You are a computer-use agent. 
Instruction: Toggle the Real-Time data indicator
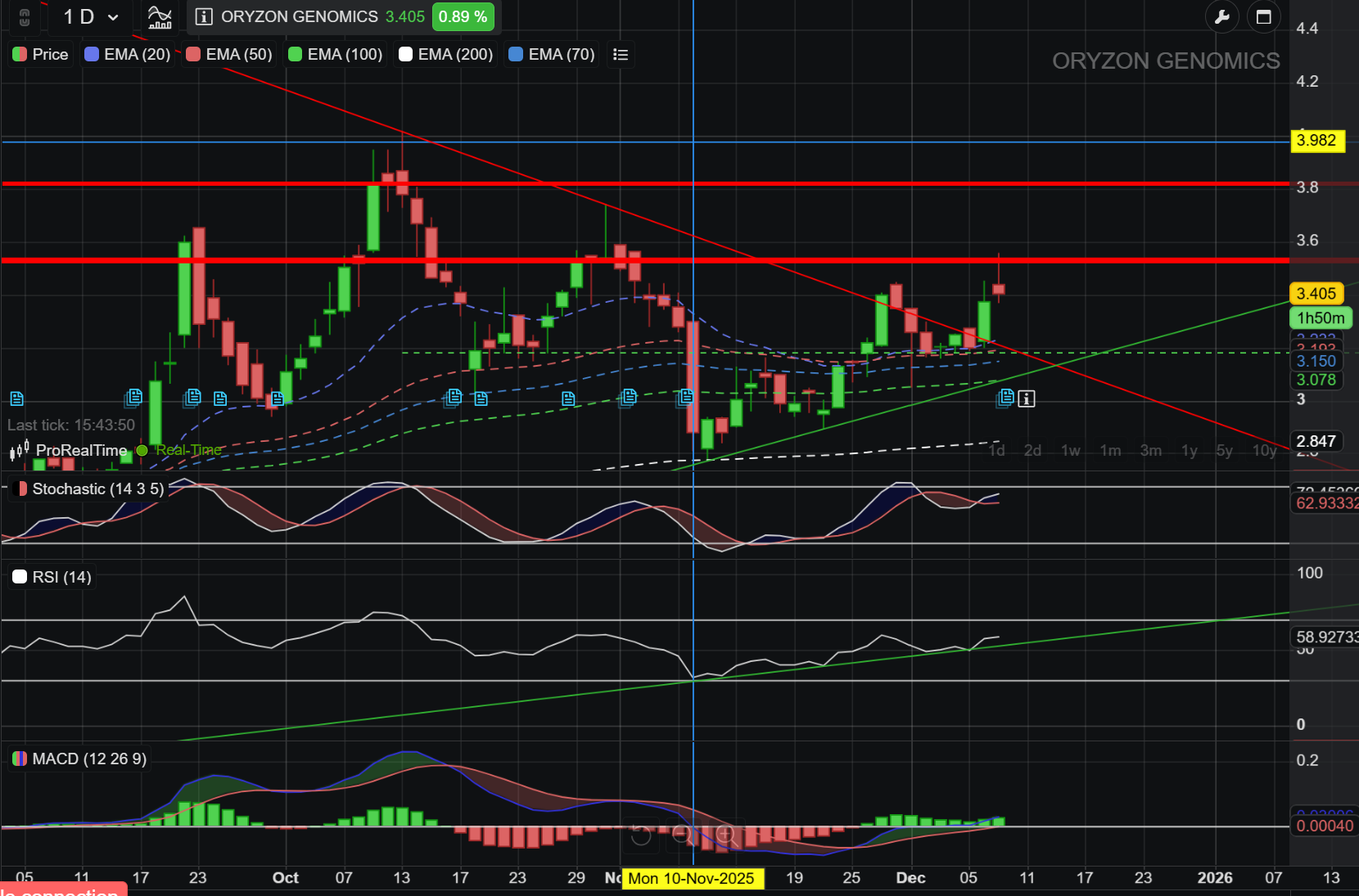pos(140,451)
